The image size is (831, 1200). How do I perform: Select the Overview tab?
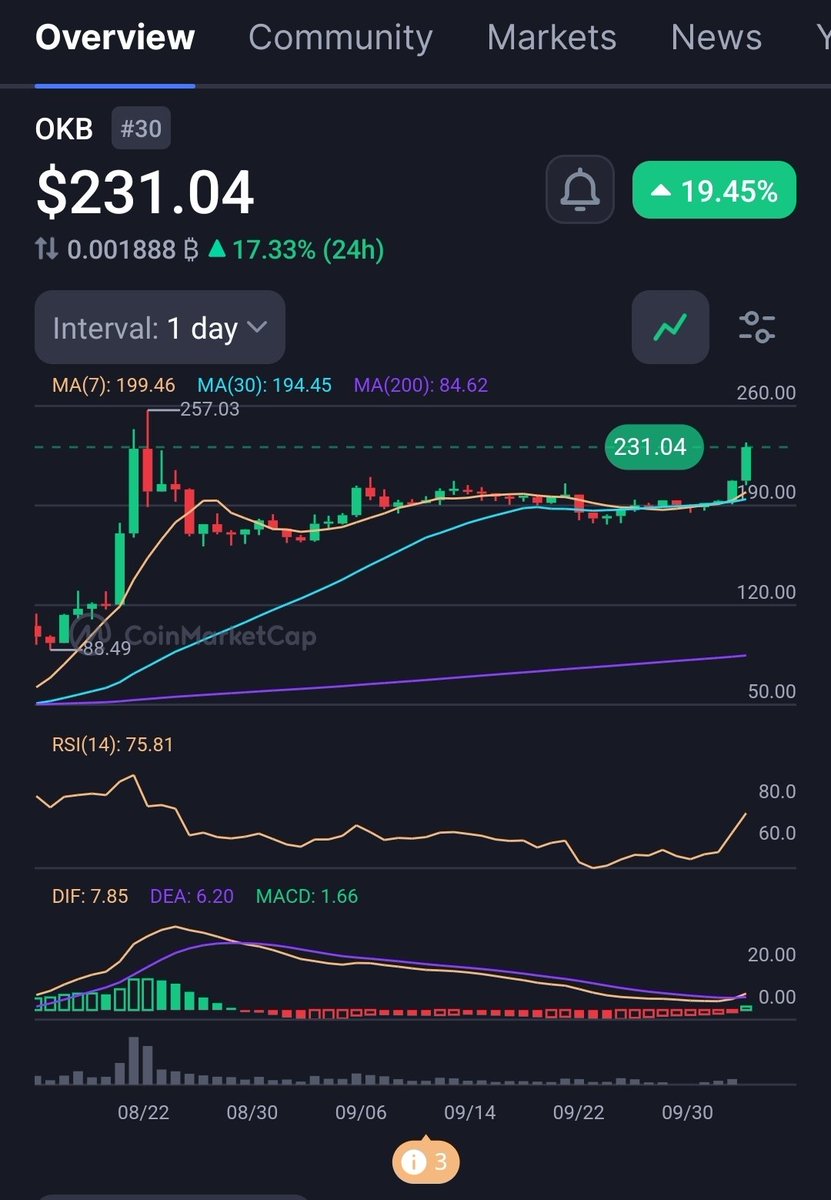click(115, 37)
